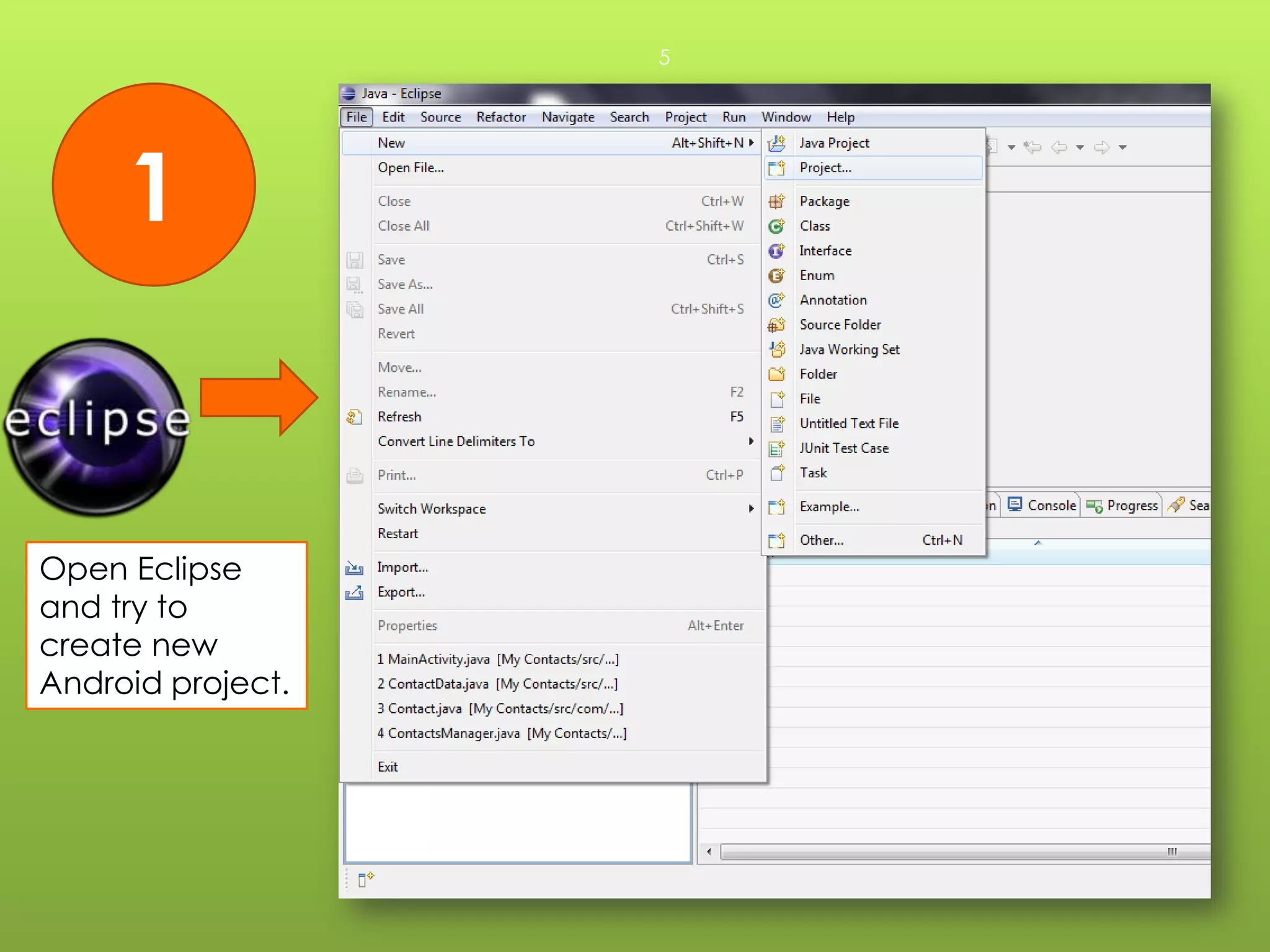This screenshot has height=952, width=1270.
Task: Click the Folder icon in New submenu
Action: tap(776, 374)
